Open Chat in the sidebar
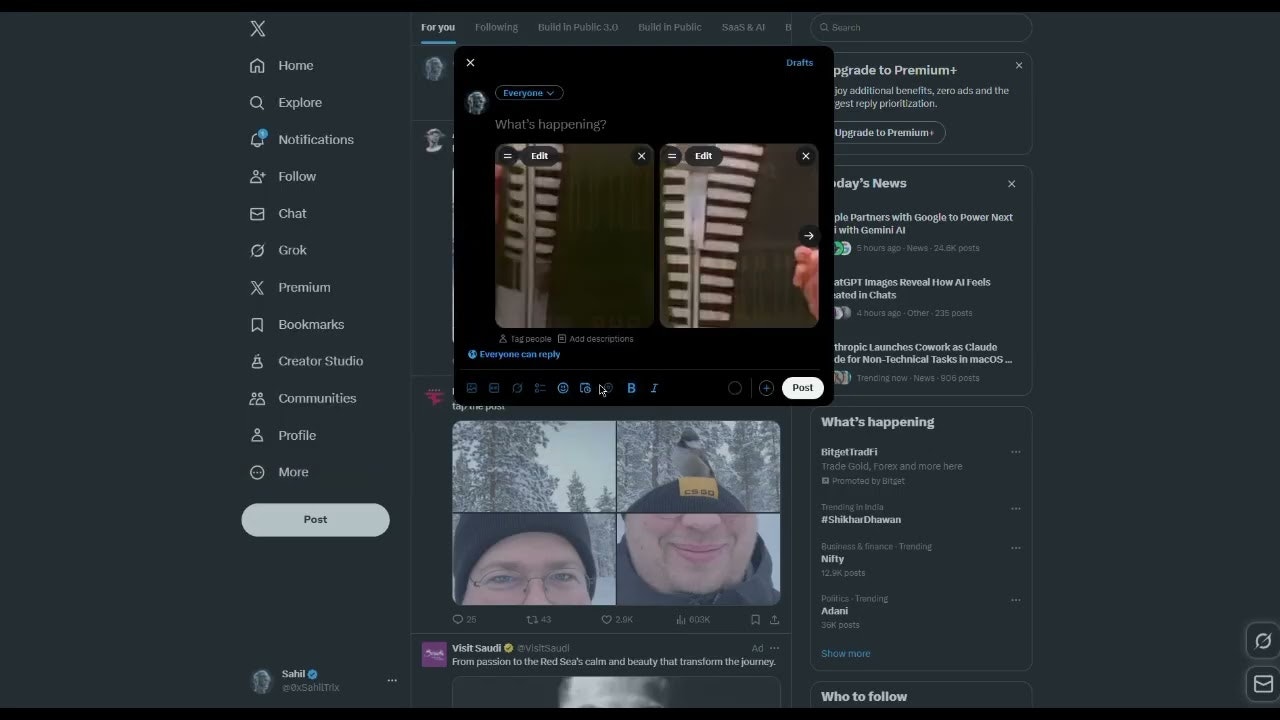 point(278,214)
